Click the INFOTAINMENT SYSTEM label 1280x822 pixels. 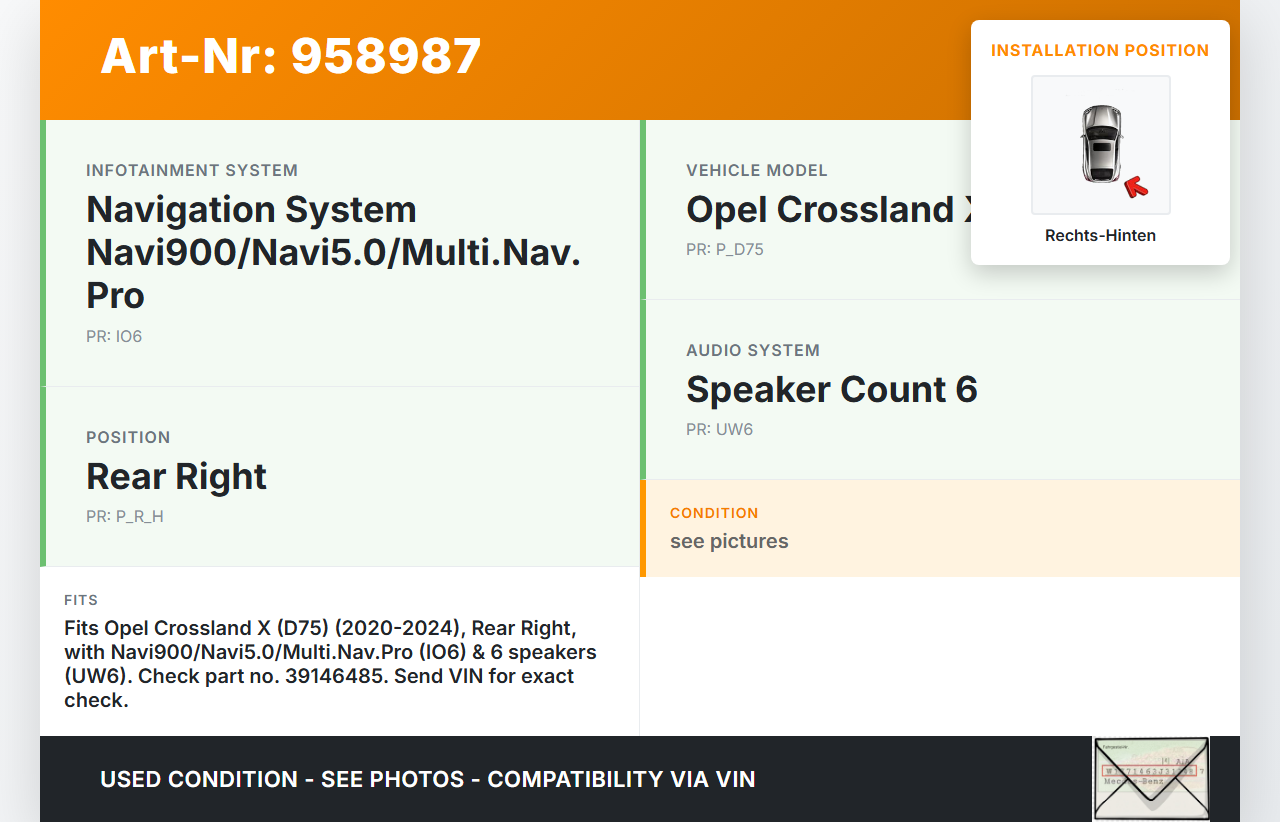192,170
